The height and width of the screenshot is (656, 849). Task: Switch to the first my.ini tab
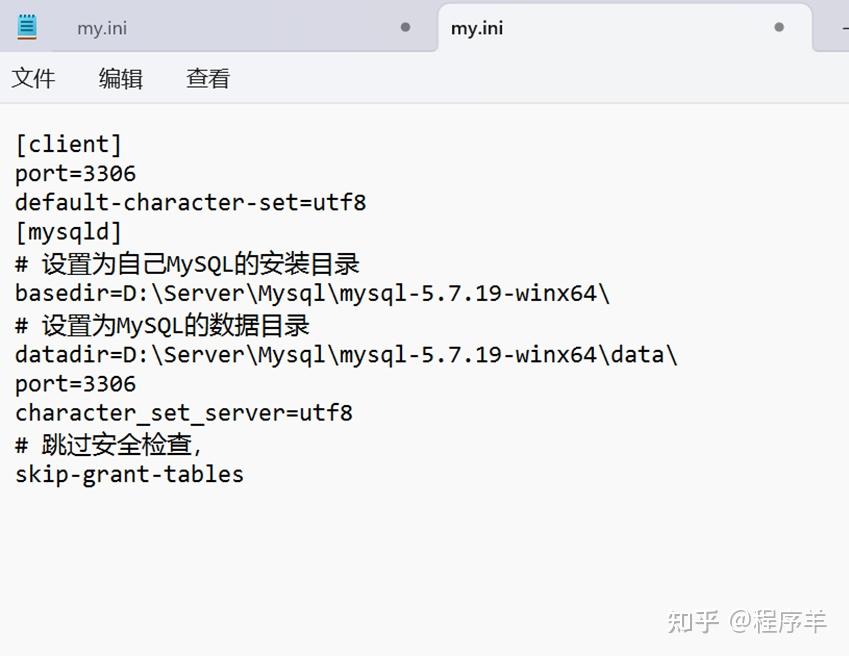(x=102, y=28)
